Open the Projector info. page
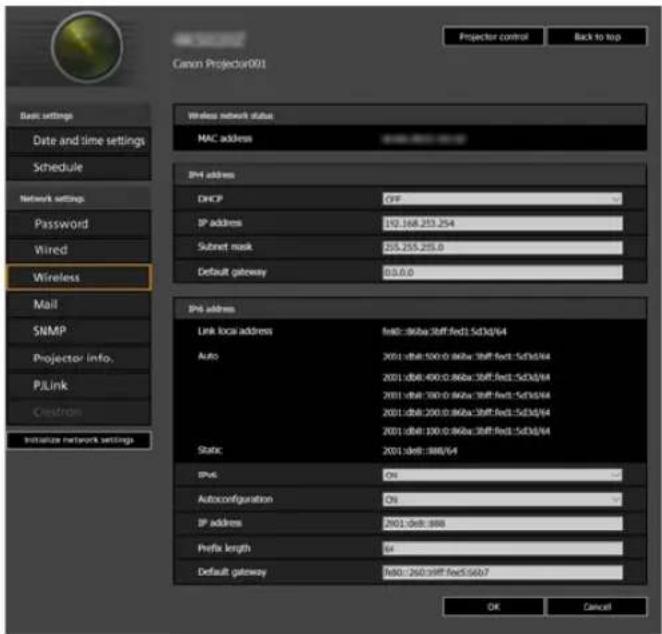Screen dimensions: 662x634 click(x=79, y=358)
